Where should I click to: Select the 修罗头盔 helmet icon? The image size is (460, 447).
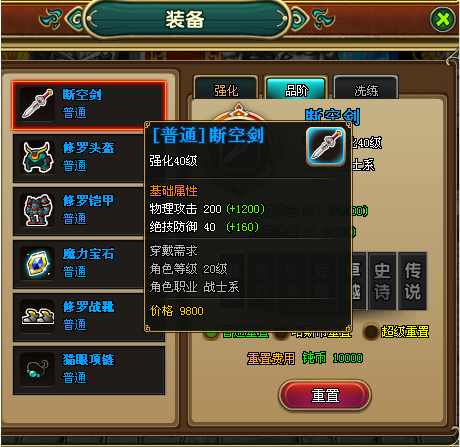pos(37,157)
